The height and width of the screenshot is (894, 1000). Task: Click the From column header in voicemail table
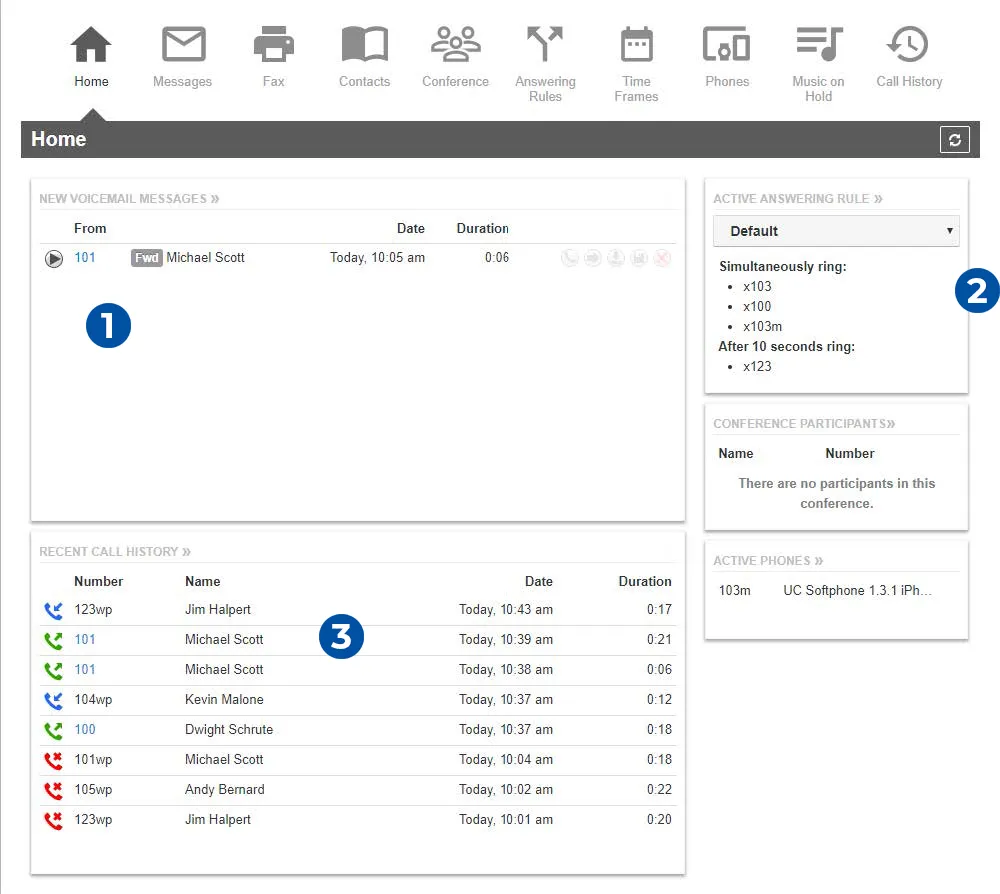pyautogui.click(x=90, y=228)
